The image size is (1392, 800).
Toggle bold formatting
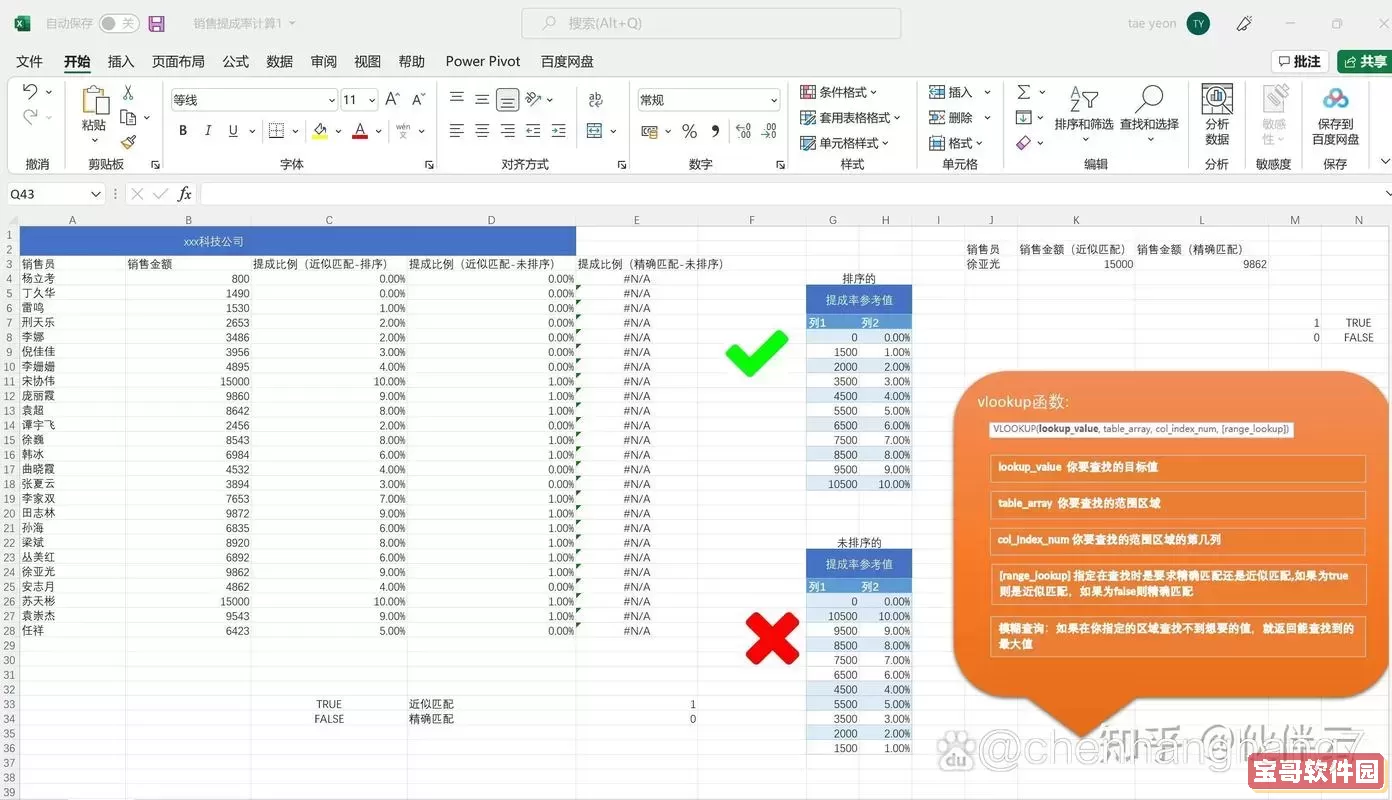(183, 131)
